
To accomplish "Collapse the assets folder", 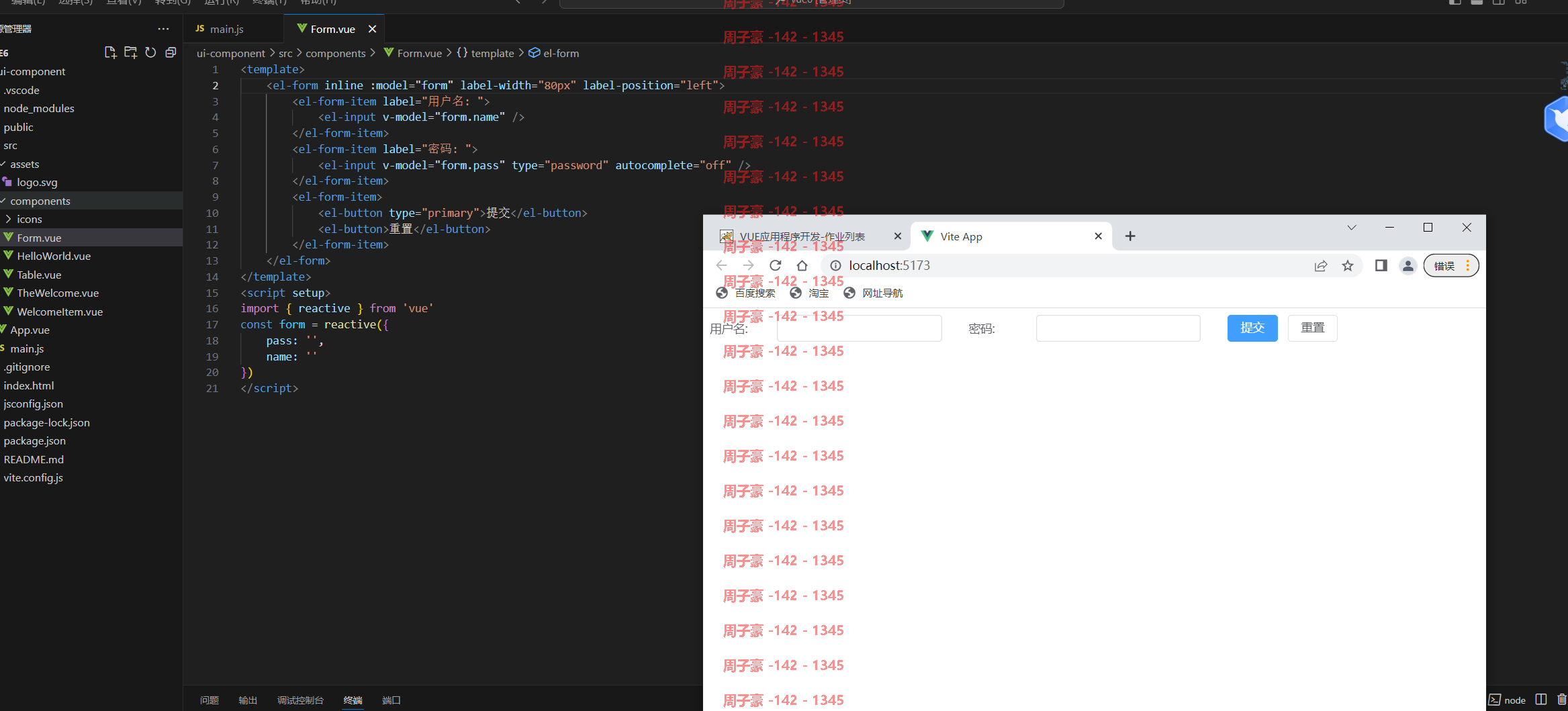I will (25, 164).
